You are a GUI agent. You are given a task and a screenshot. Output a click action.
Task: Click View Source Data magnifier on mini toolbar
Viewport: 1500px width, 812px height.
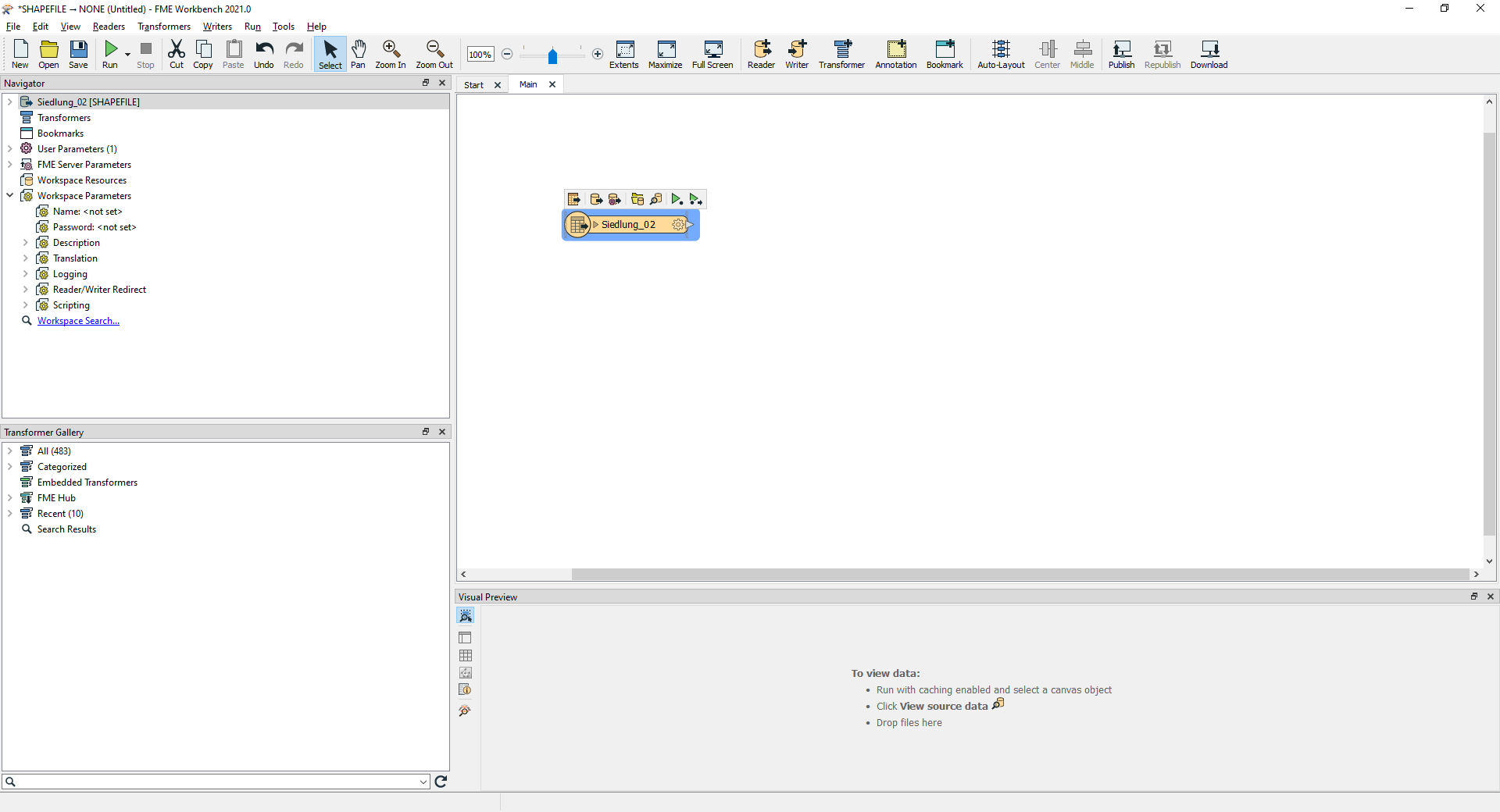pyautogui.click(x=656, y=200)
